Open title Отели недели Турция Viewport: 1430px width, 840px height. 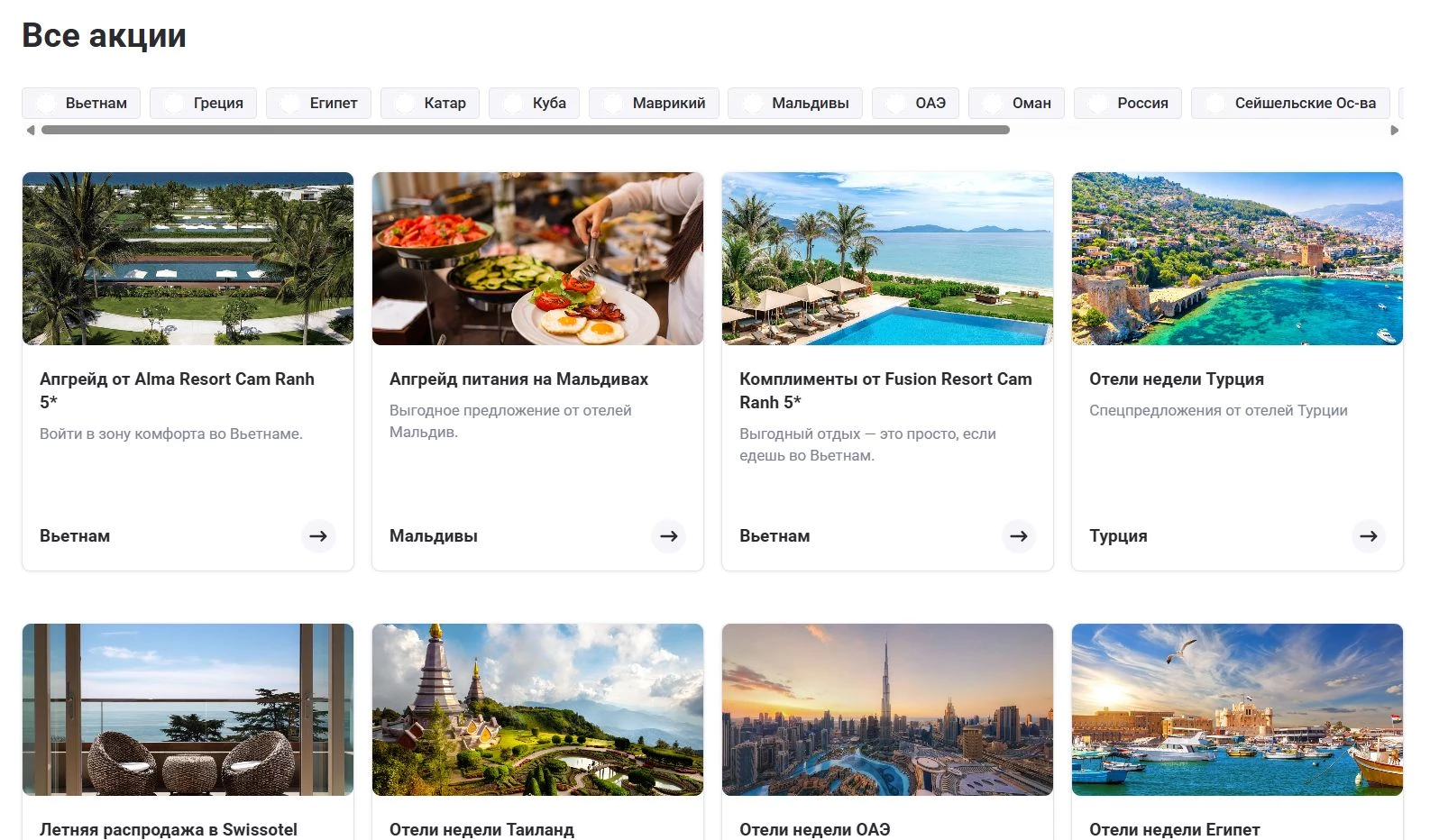1177,379
